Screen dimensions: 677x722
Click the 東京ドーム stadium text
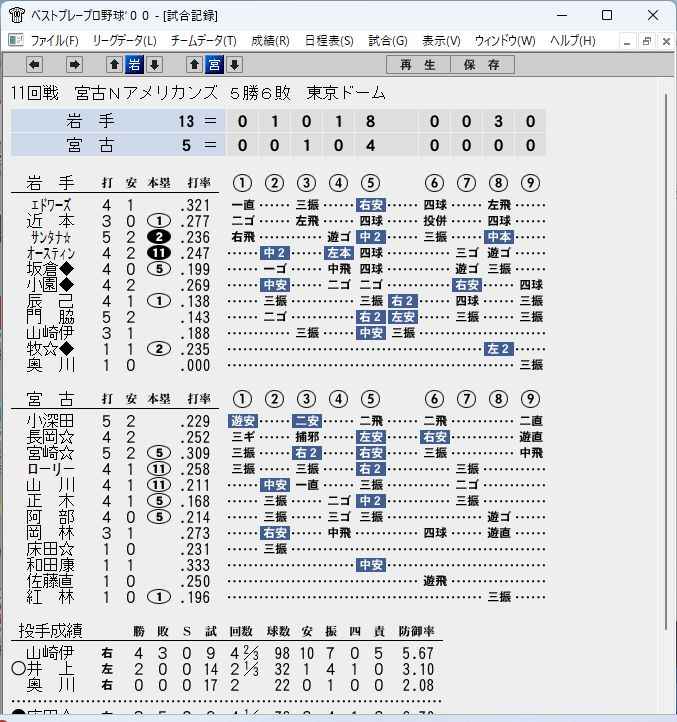click(346, 93)
